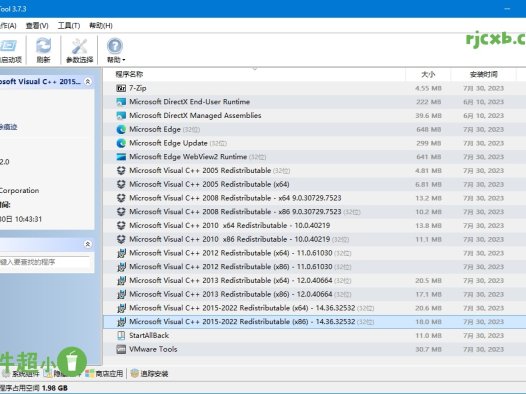
Task: Click StartAllBack's 11.0 MB size
Action: tap(428, 335)
